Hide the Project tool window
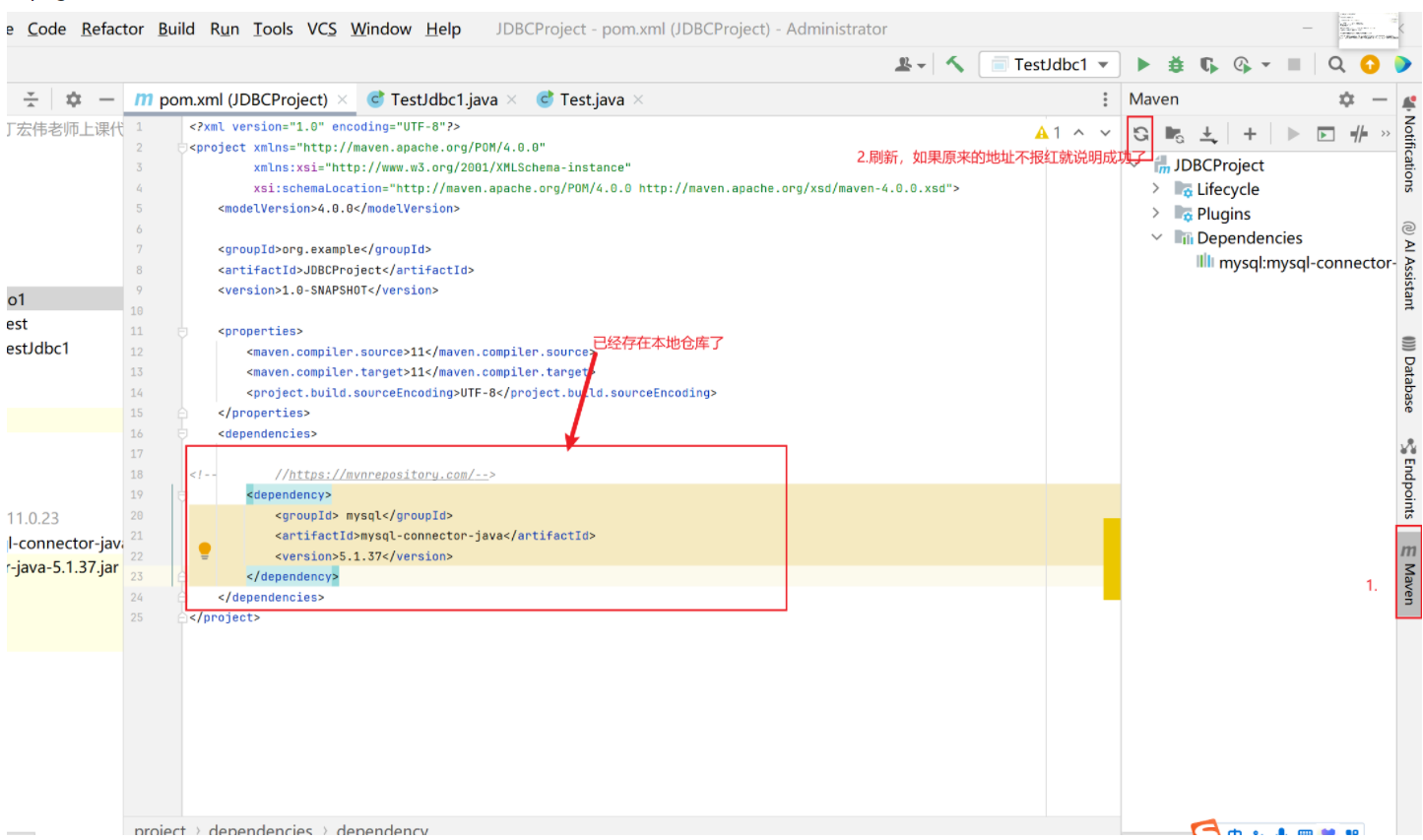This screenshot has width=1423, height=840. coord(106,99)
